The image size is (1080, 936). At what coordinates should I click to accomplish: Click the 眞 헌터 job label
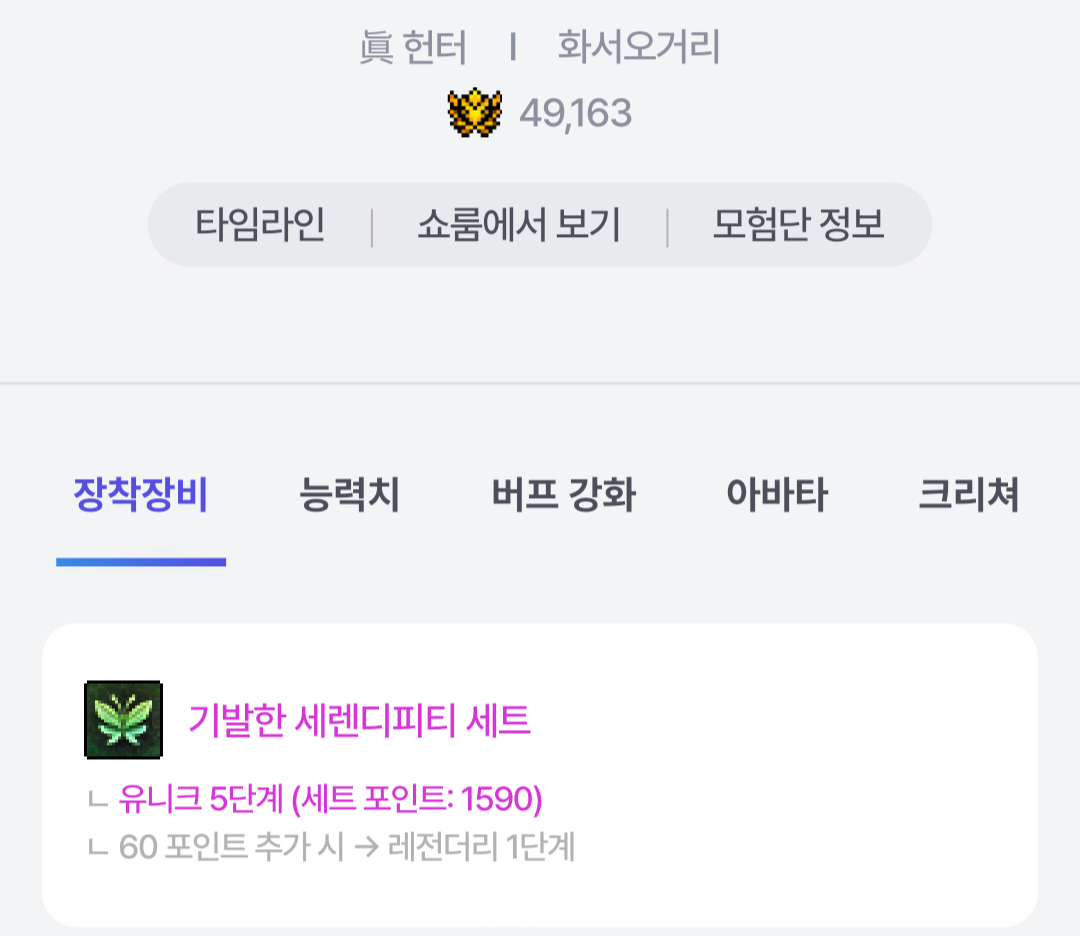coord(413,48)
